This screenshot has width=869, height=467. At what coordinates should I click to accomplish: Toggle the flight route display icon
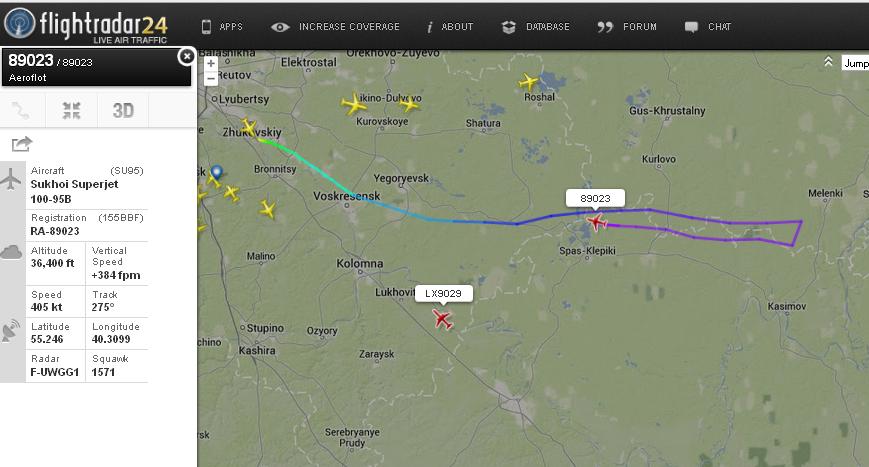pos(22,110)
